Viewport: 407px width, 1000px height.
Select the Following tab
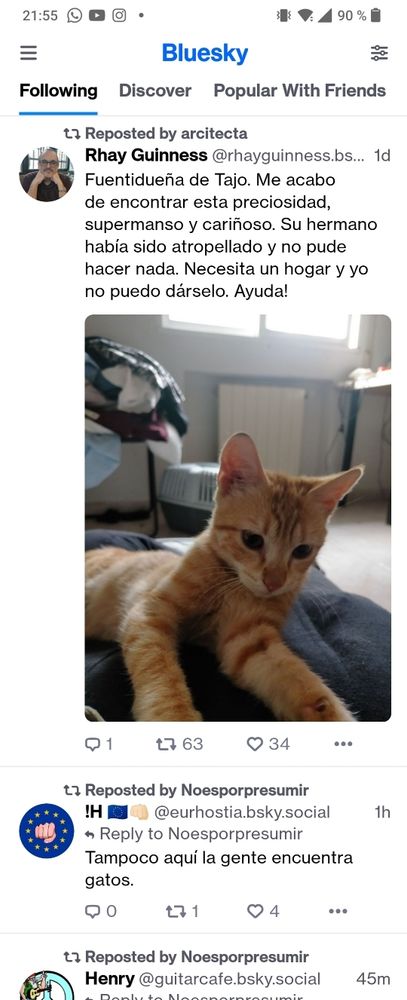coord(58,91)
